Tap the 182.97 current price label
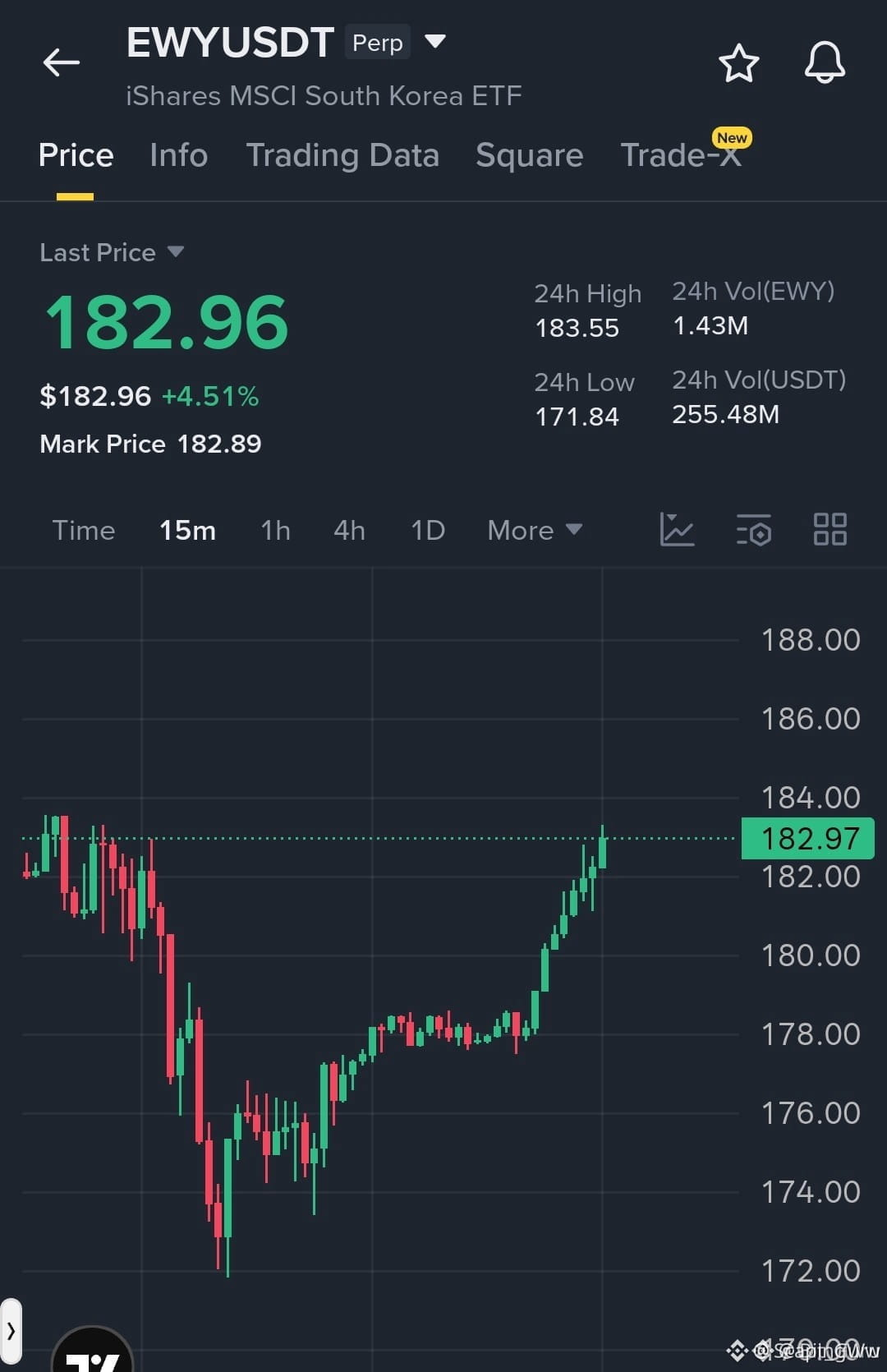887x1372 pixels. (808, 839)
